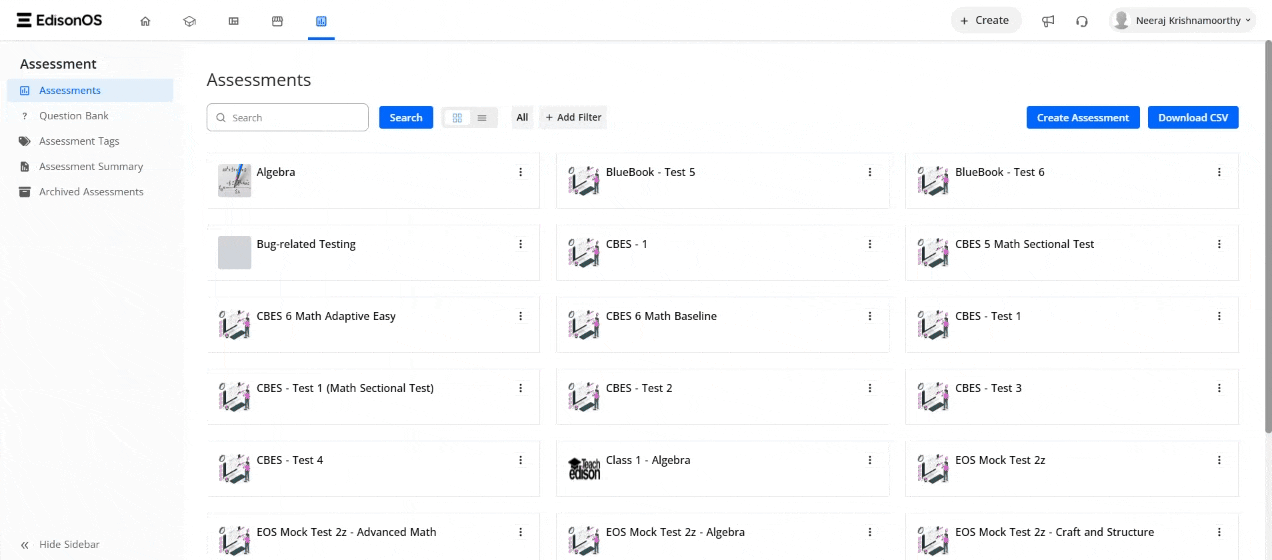Open the options menu for CBES - 1
Screen dimensions: 1272x560
[x=870, y=244]
